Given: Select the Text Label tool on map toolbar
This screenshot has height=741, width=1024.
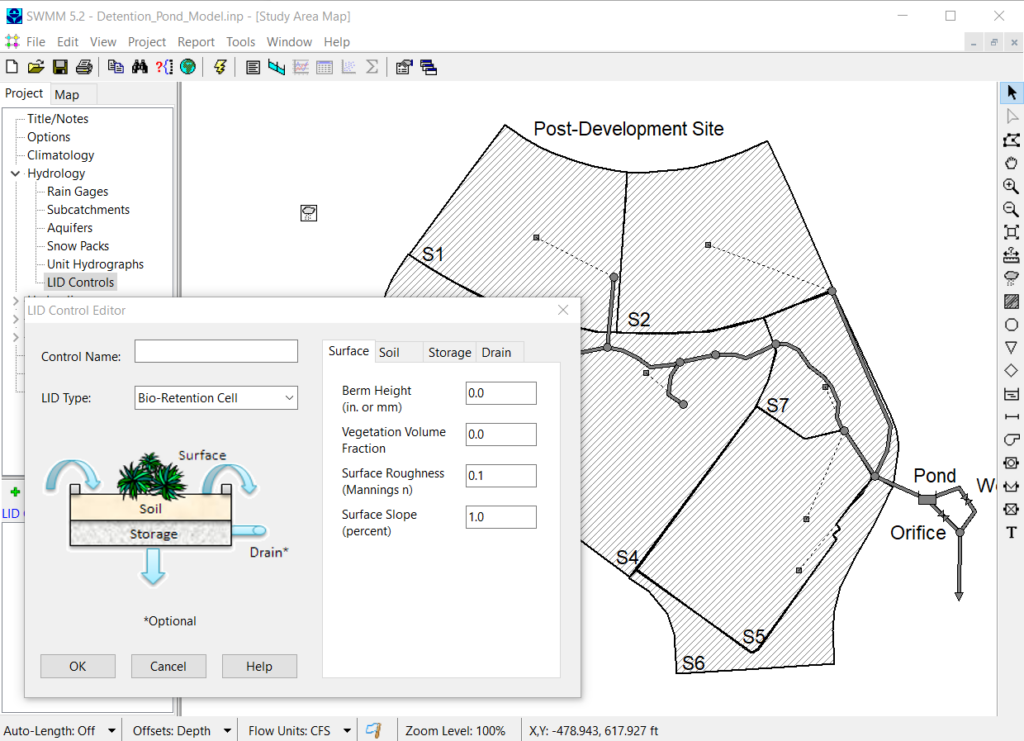Looking at the screenshot, I should [1011, 532].
